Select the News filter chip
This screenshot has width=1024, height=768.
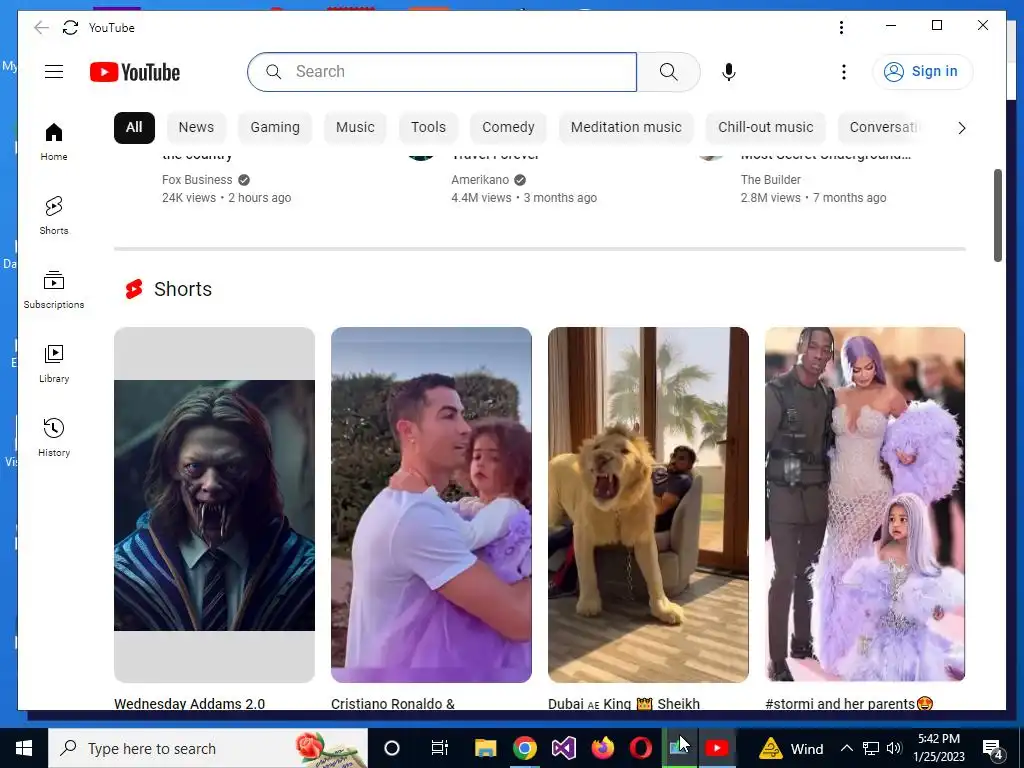[x=196, y=127]
